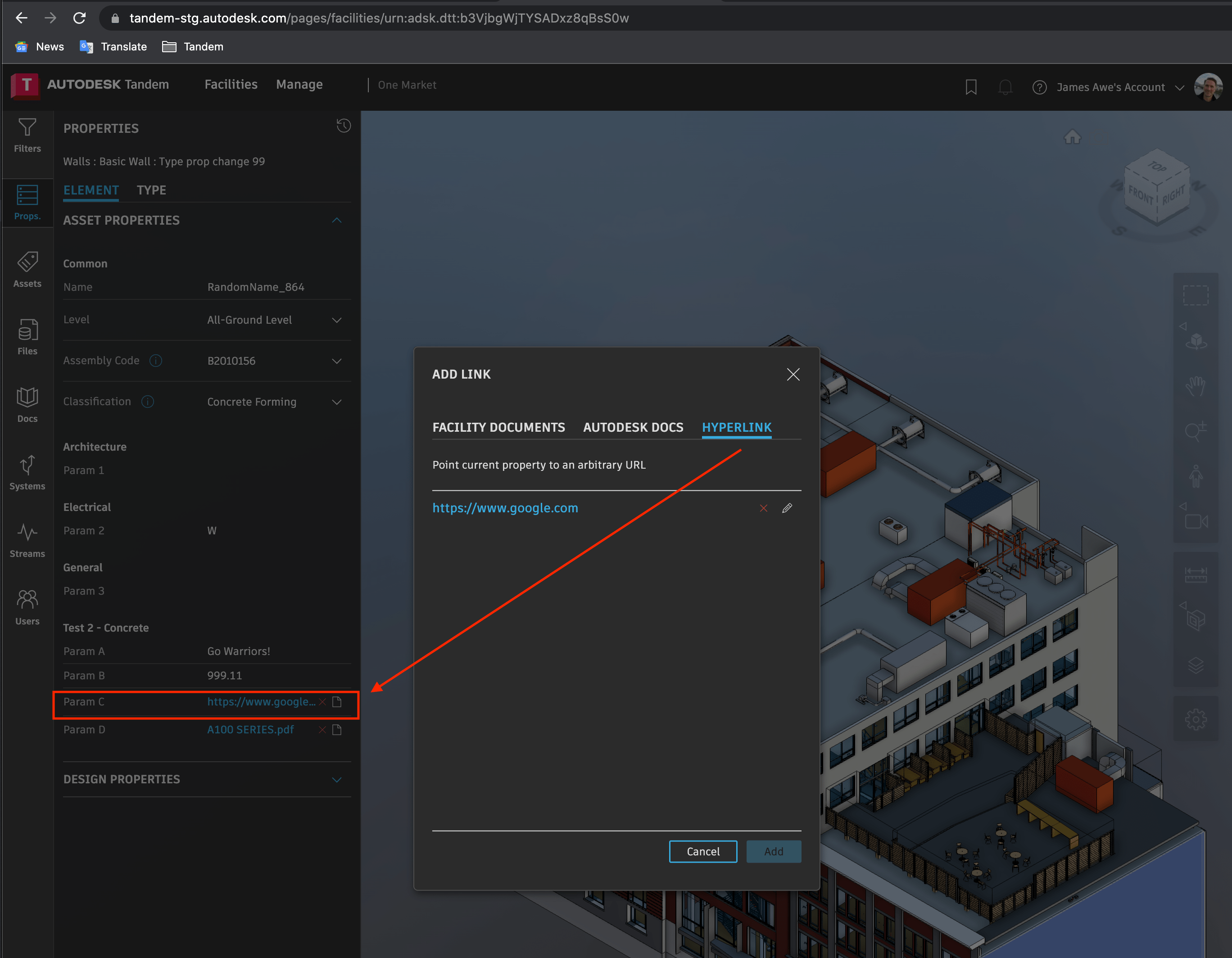
Task: Click the bookmark icon in header
Action: pos(971,87)
